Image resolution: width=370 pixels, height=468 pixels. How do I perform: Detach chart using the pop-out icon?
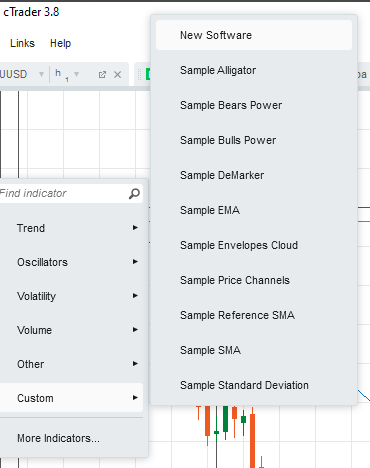click(102, 75)
